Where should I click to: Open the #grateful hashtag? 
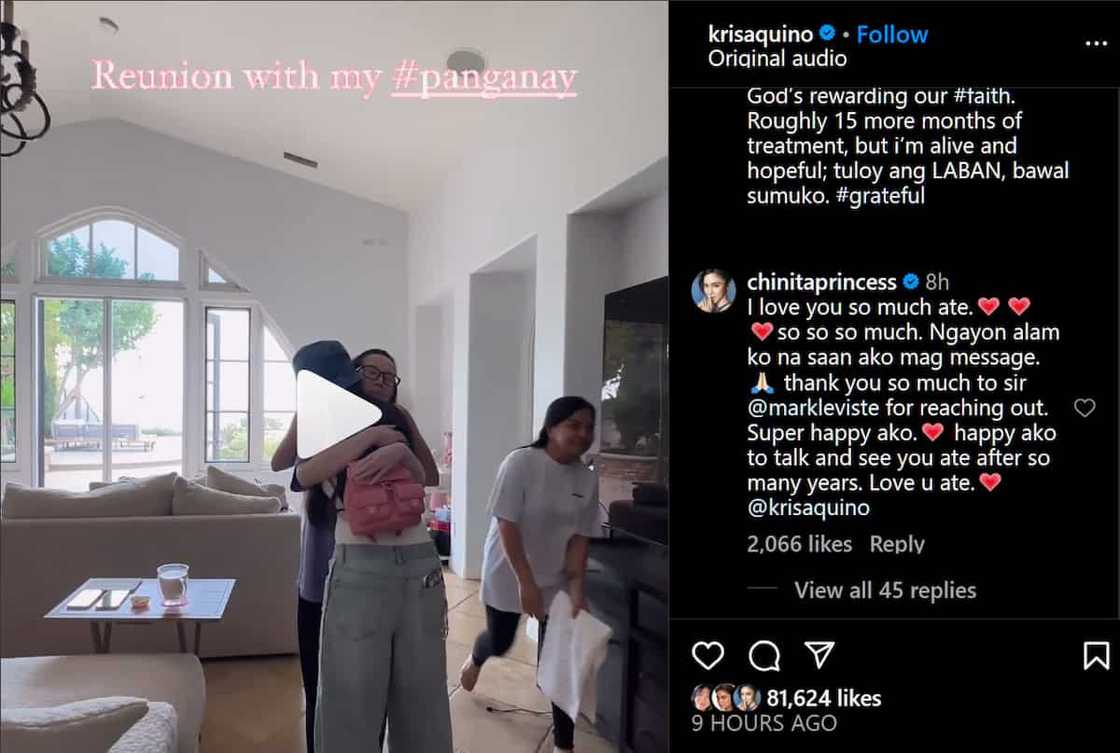click(879, 196)
